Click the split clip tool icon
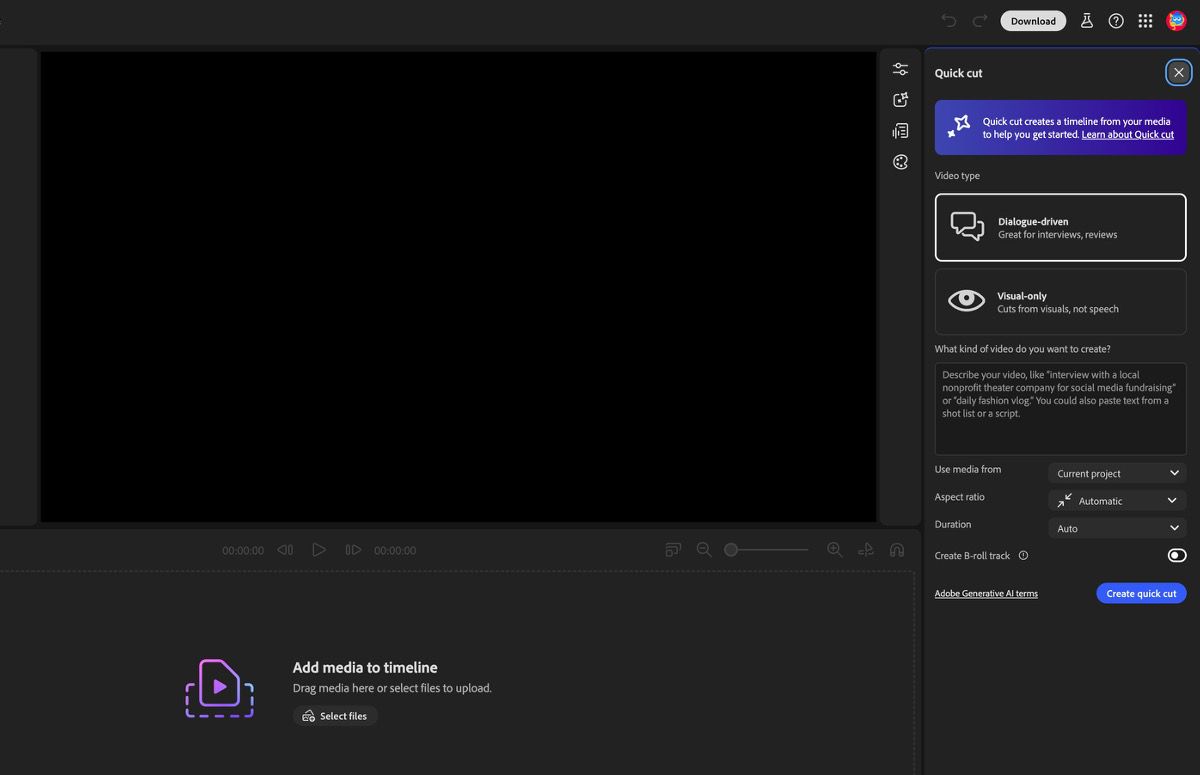The height and width of the screenshot is (775, 1200). [866, 550]
